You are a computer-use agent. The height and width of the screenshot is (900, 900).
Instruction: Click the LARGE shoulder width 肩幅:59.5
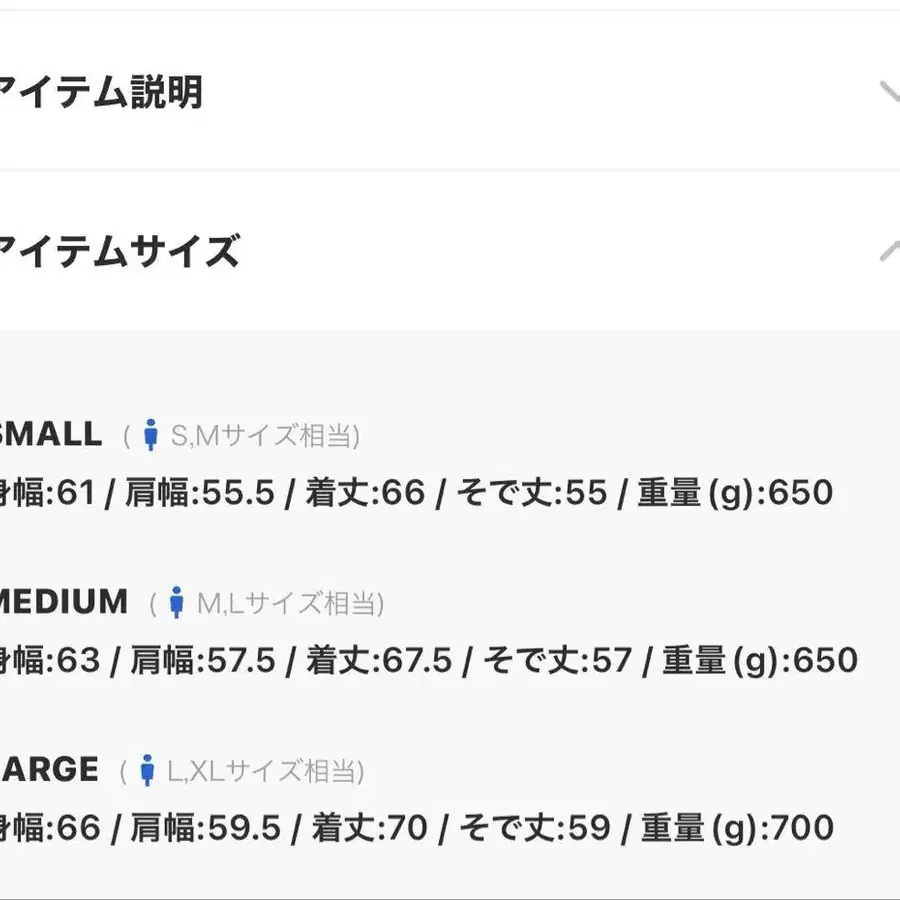206,828
